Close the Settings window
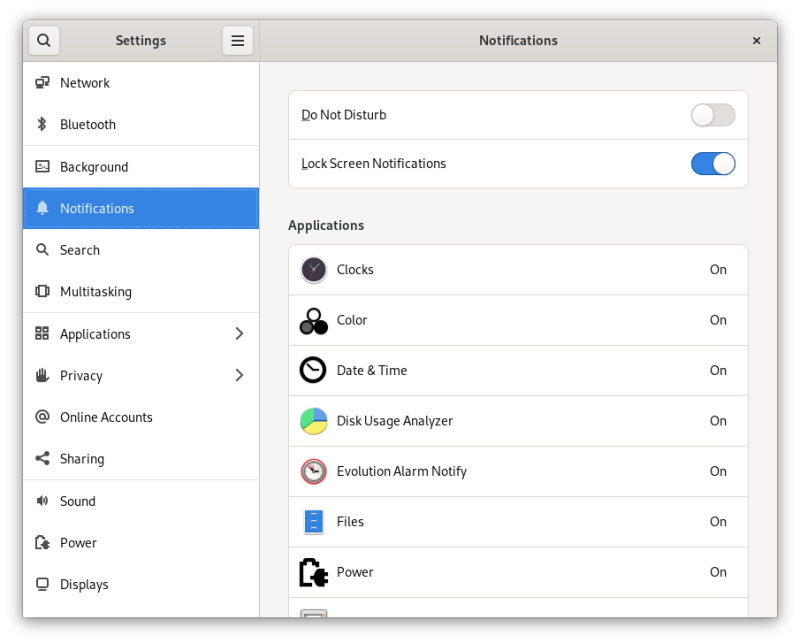 click(757, 41)
